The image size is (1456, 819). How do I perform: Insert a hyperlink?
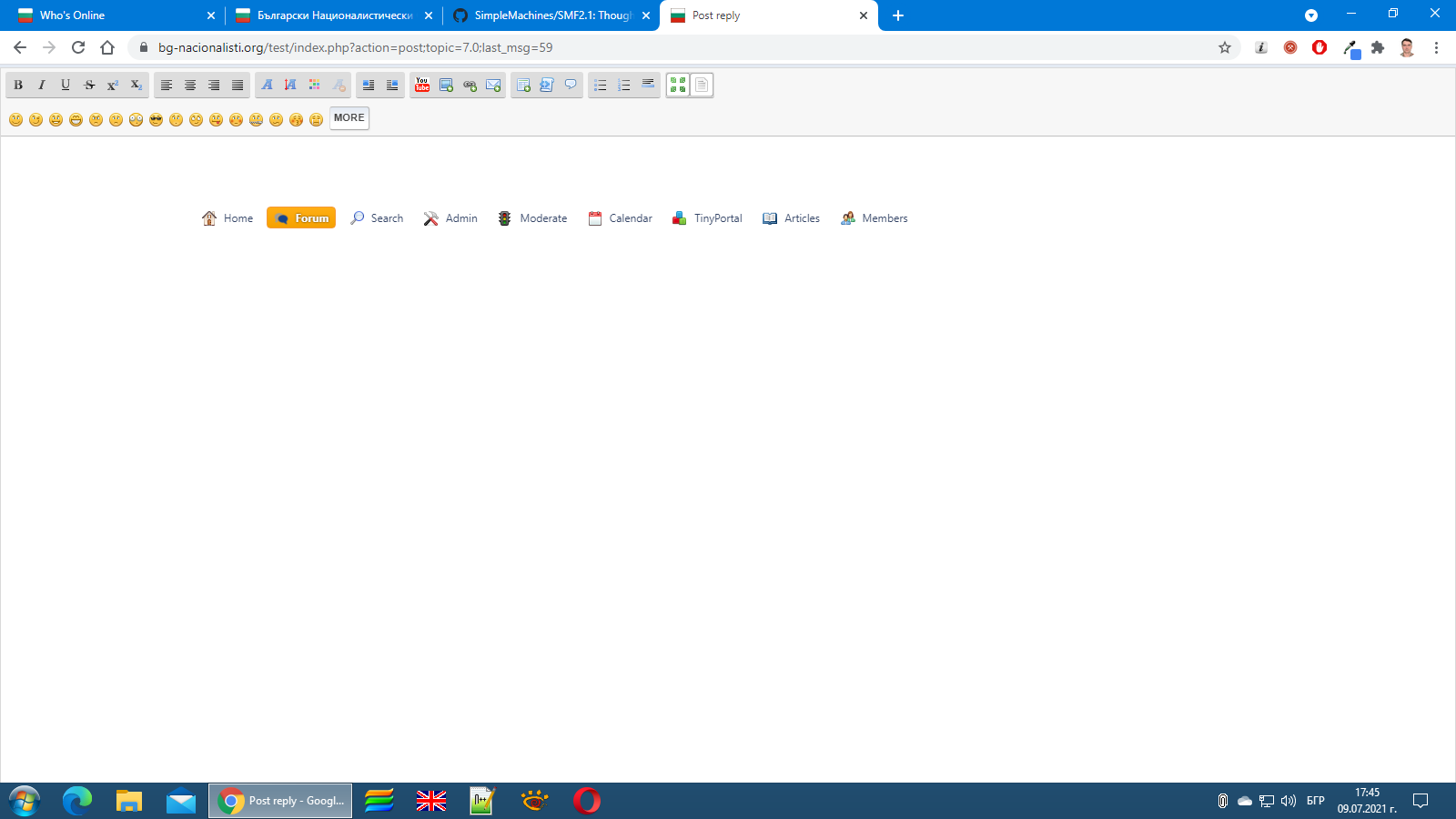click(470, 85)
